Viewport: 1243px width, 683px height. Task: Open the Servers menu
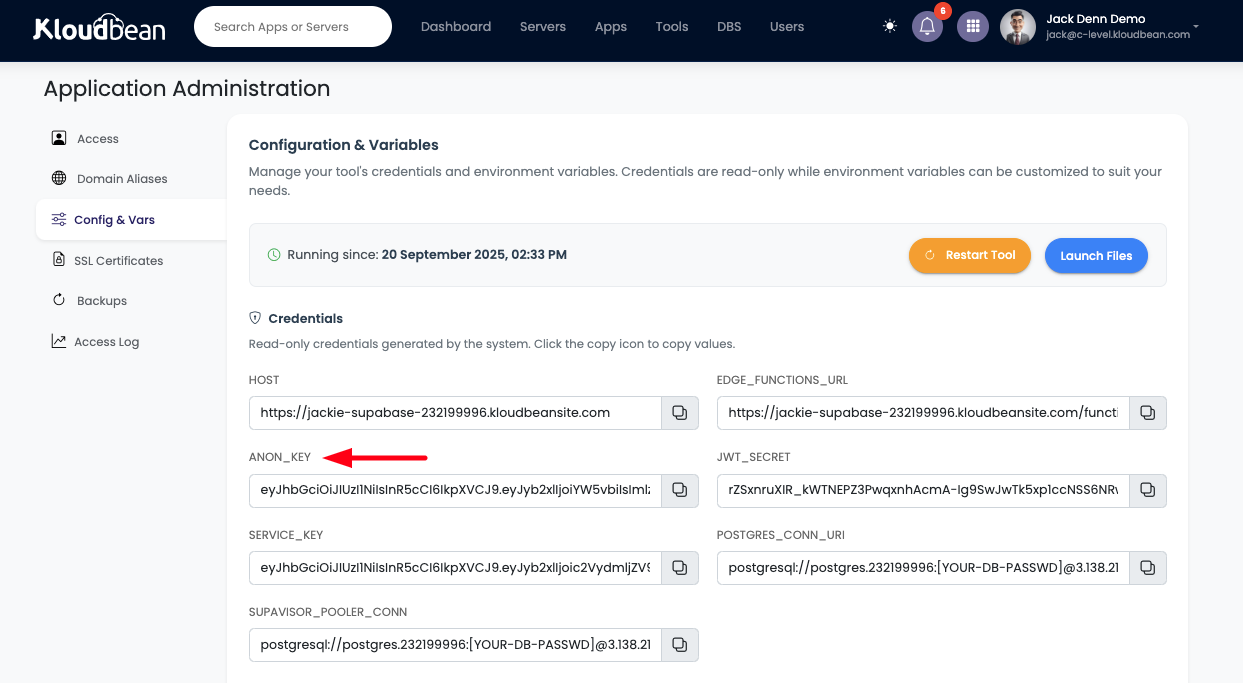(542, 27)
